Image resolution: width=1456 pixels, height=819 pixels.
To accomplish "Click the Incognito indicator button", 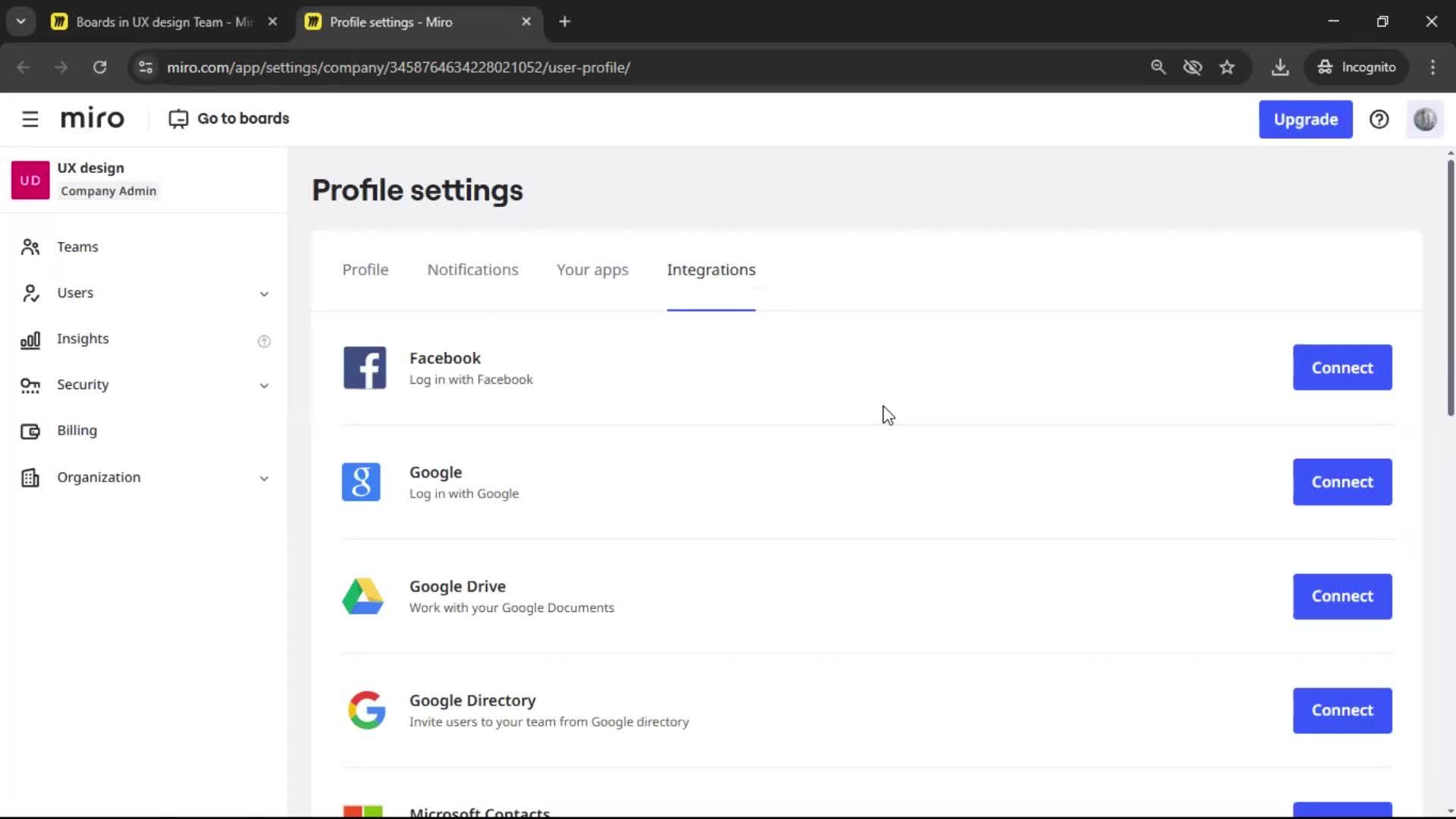I will click(x=1356, y=67).
